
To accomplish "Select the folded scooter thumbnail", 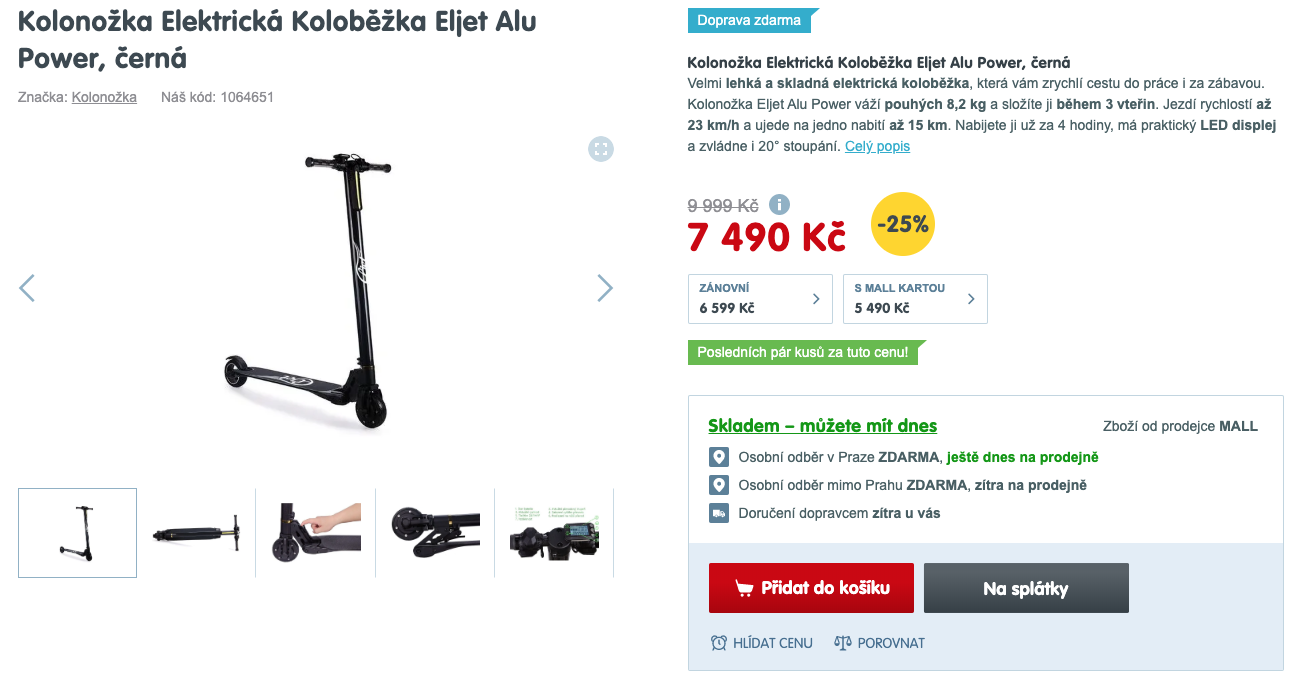I will [x=196, y=533].
